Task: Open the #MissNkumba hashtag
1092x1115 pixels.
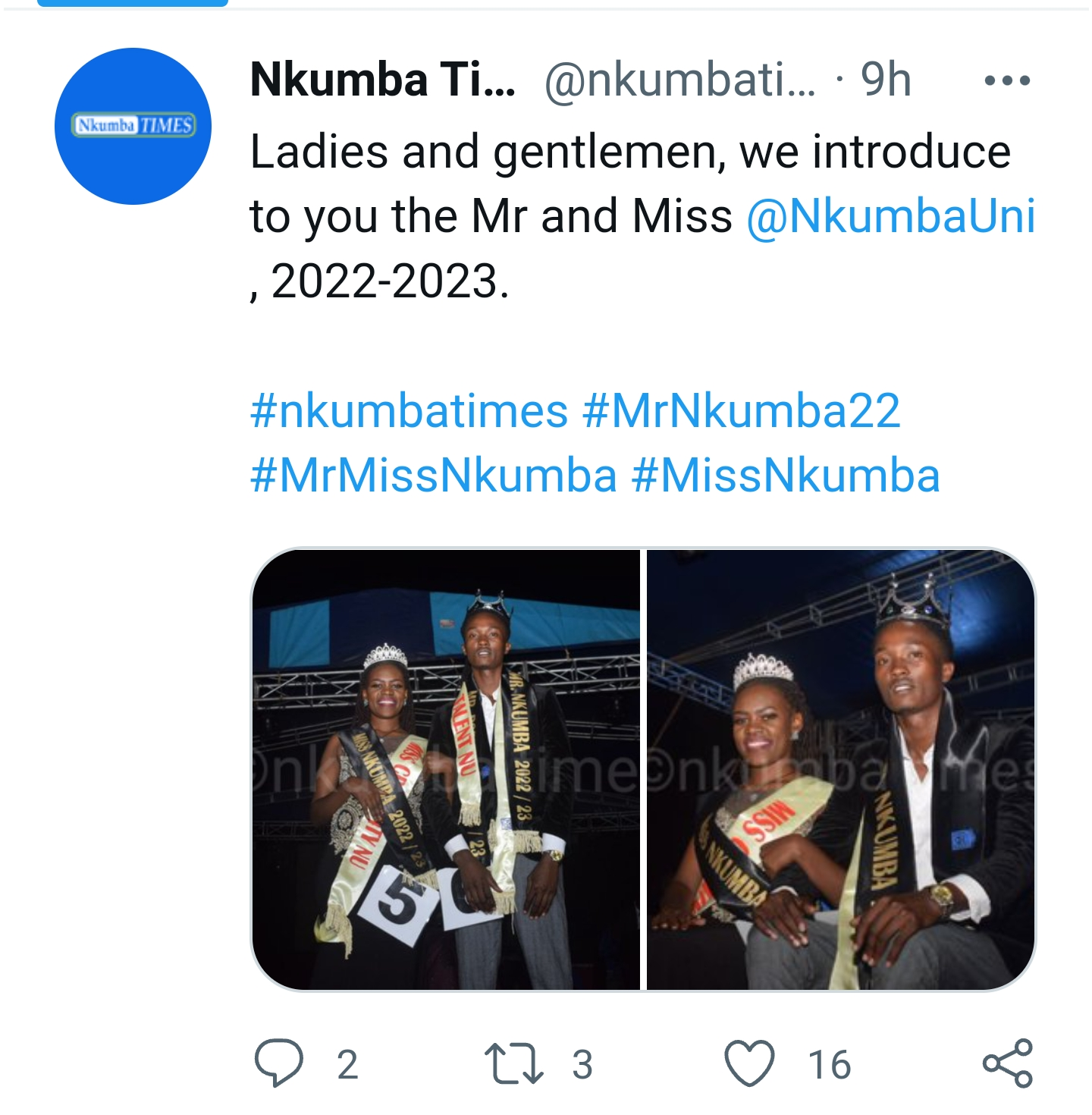Action: pos(786,476)
